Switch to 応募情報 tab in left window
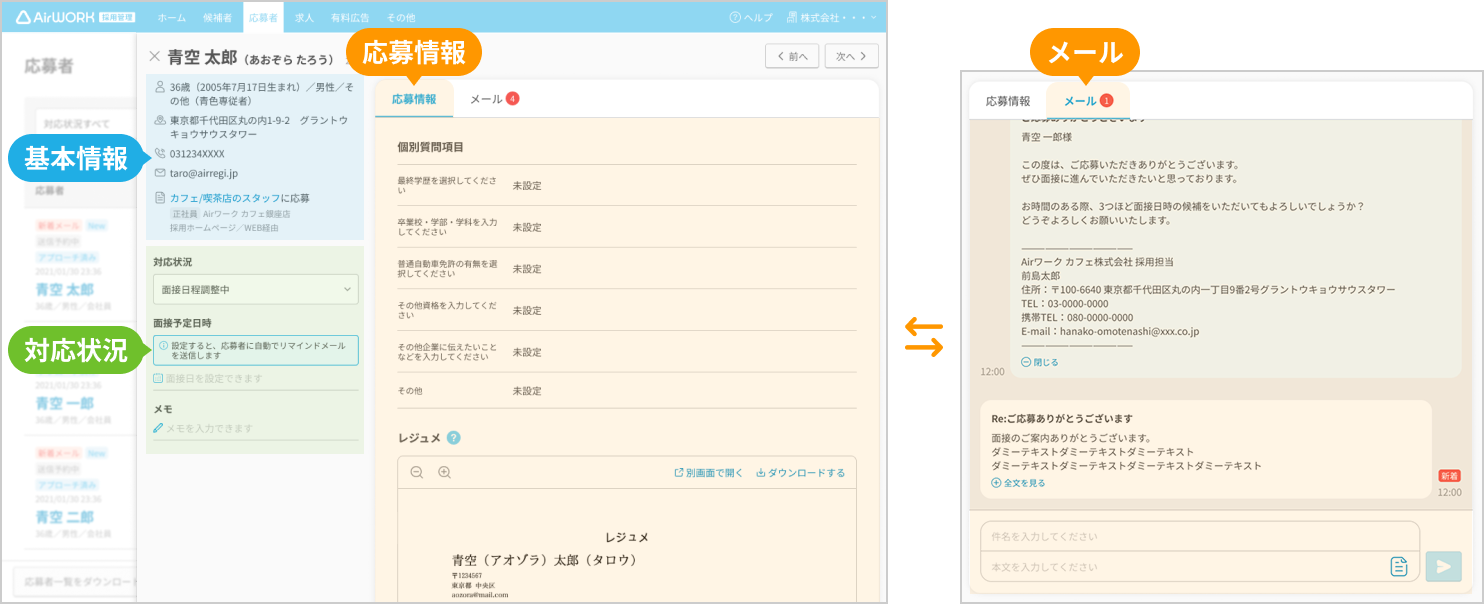Viewport: 1484px width, 604px height. coord(414,99)
